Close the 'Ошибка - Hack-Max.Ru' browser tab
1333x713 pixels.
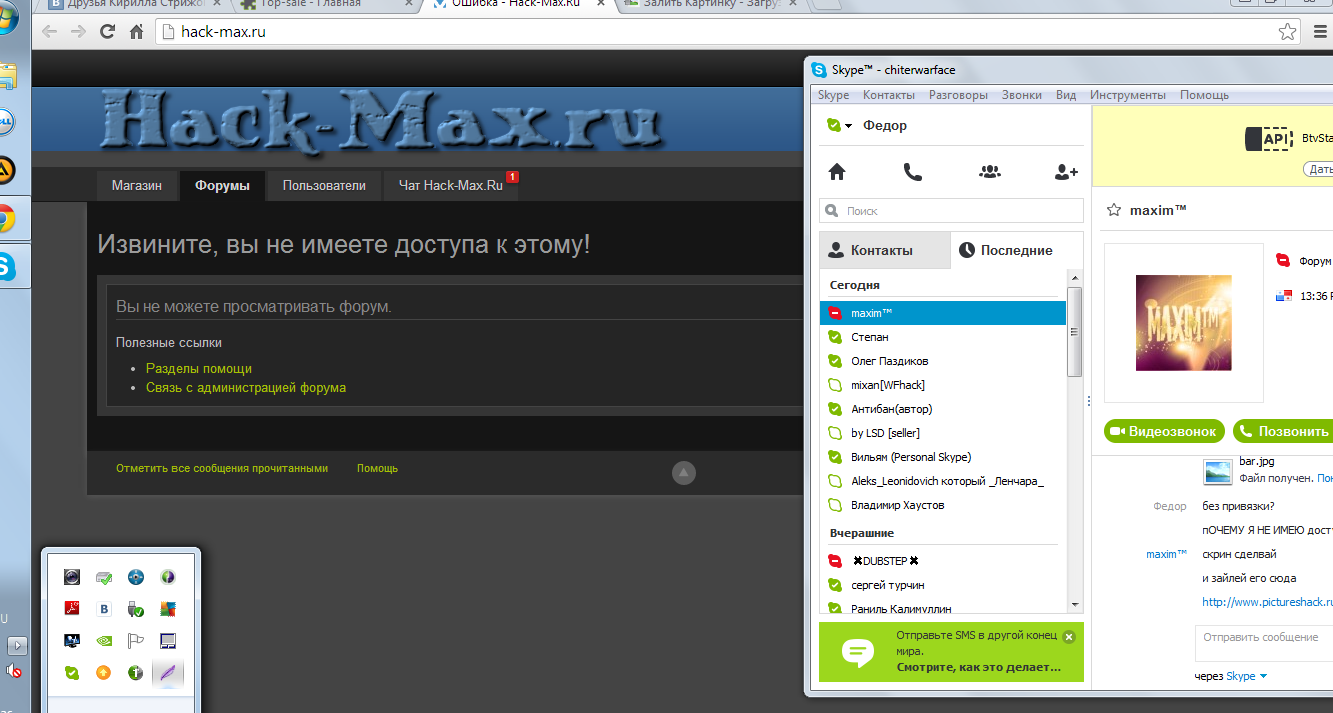coord(600,4)
